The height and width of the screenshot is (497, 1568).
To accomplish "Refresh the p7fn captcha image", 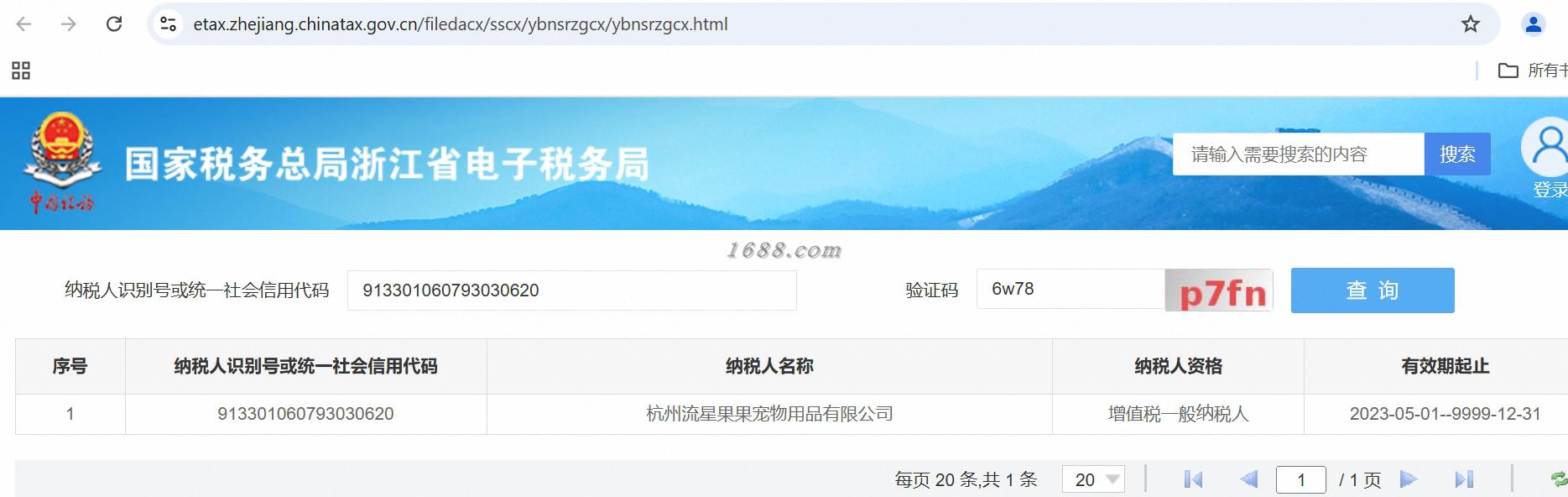I will click(x=1219, y=291).
